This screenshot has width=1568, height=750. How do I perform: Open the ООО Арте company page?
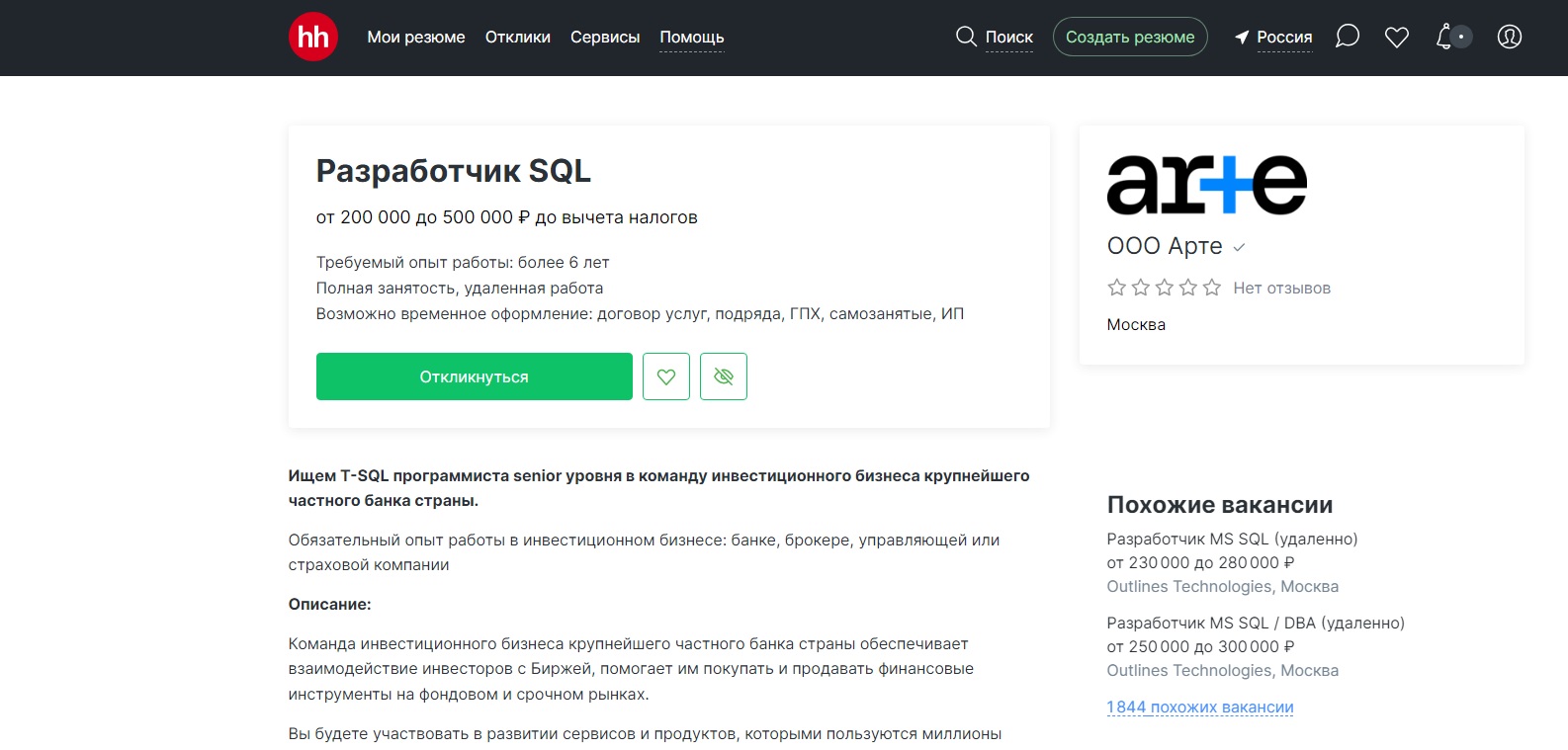(1165, 246)
